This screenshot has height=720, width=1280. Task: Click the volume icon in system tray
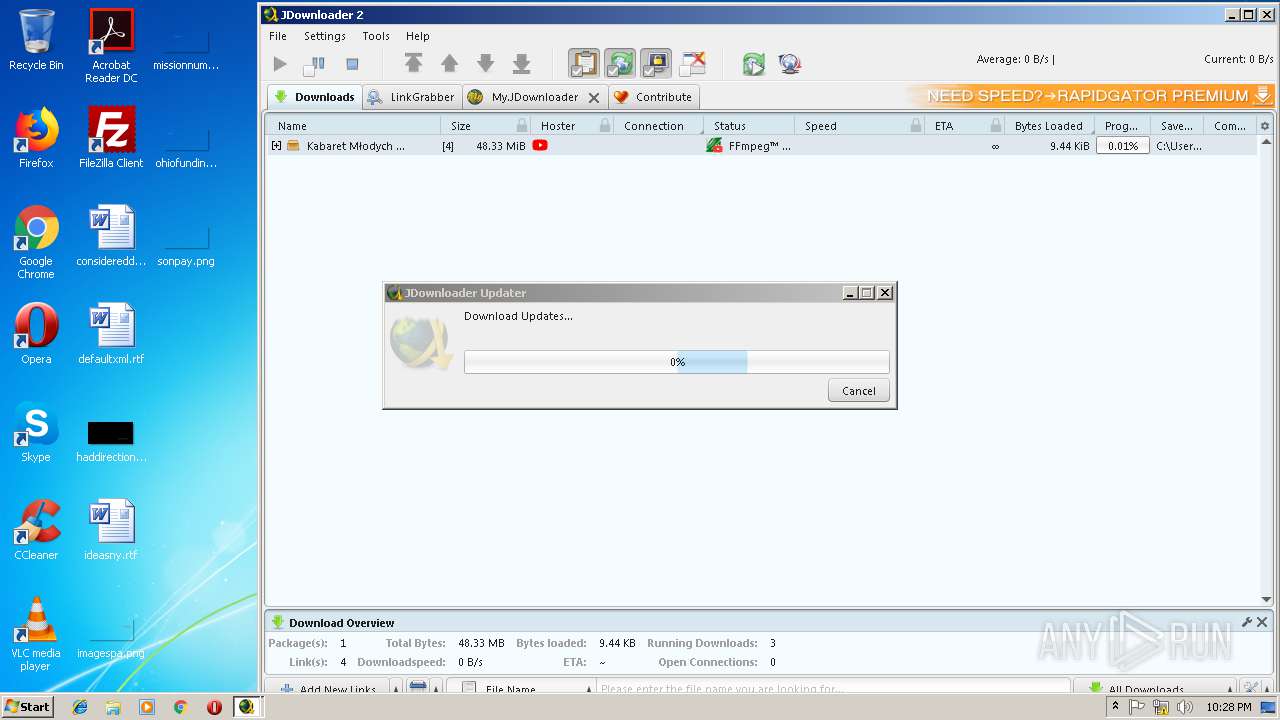coord(1186,707)
